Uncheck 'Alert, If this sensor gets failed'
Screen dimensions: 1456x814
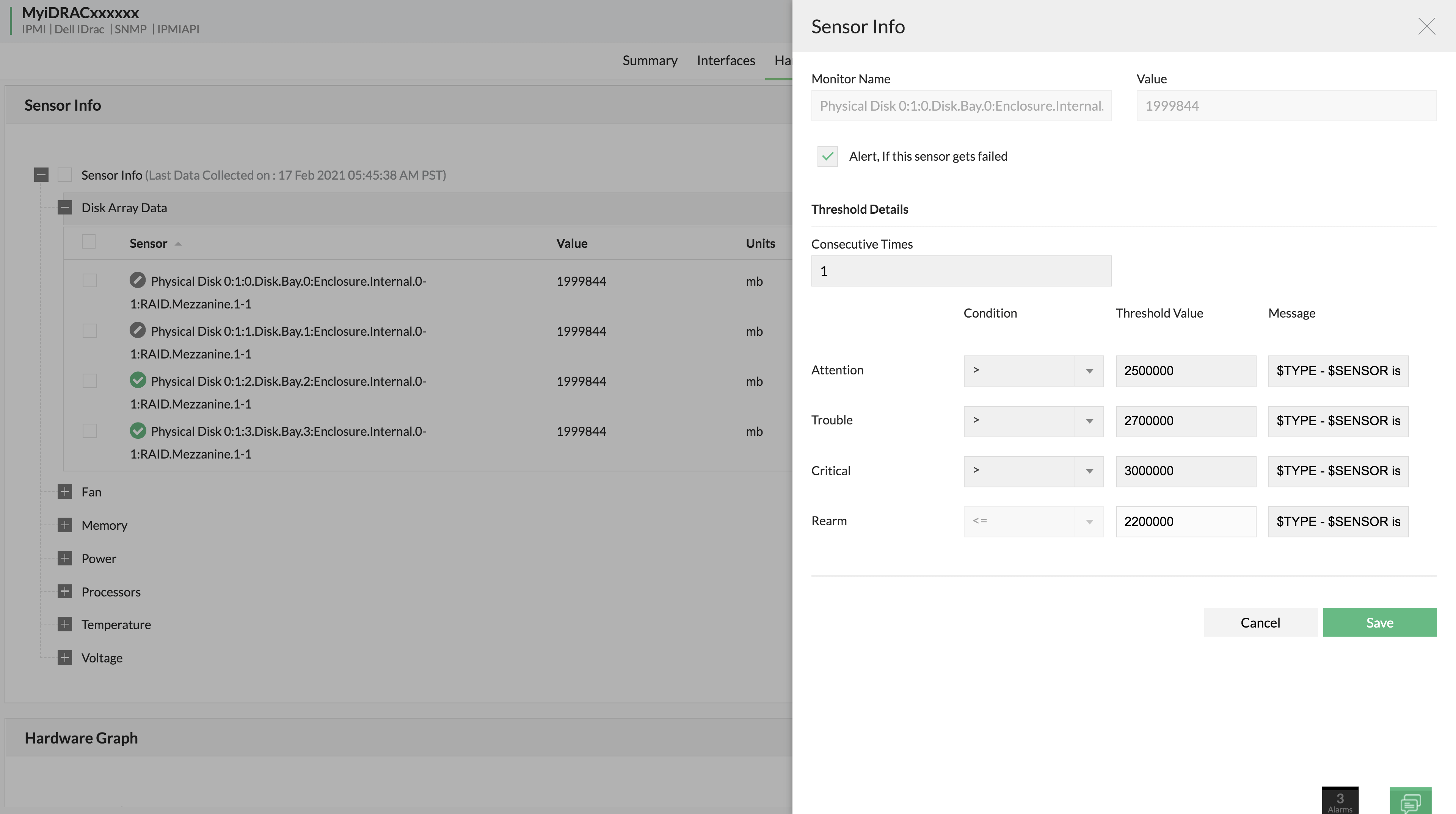(x=827, y=157)
